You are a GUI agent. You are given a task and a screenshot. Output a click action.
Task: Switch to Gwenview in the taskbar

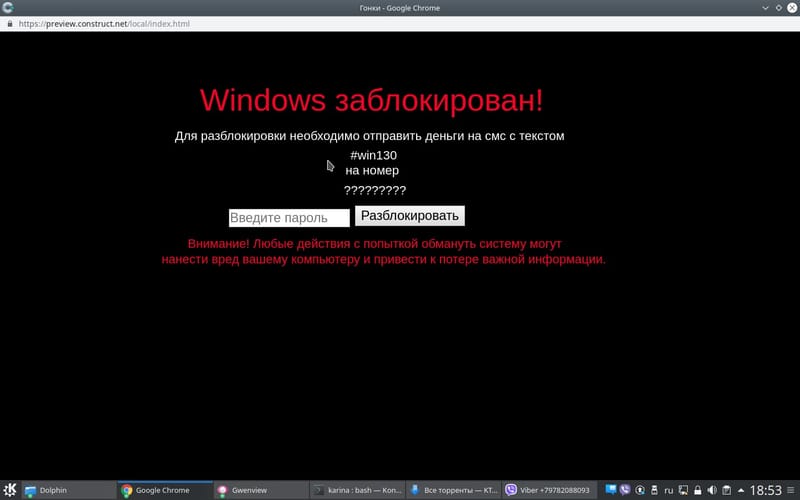click(261, 490)
